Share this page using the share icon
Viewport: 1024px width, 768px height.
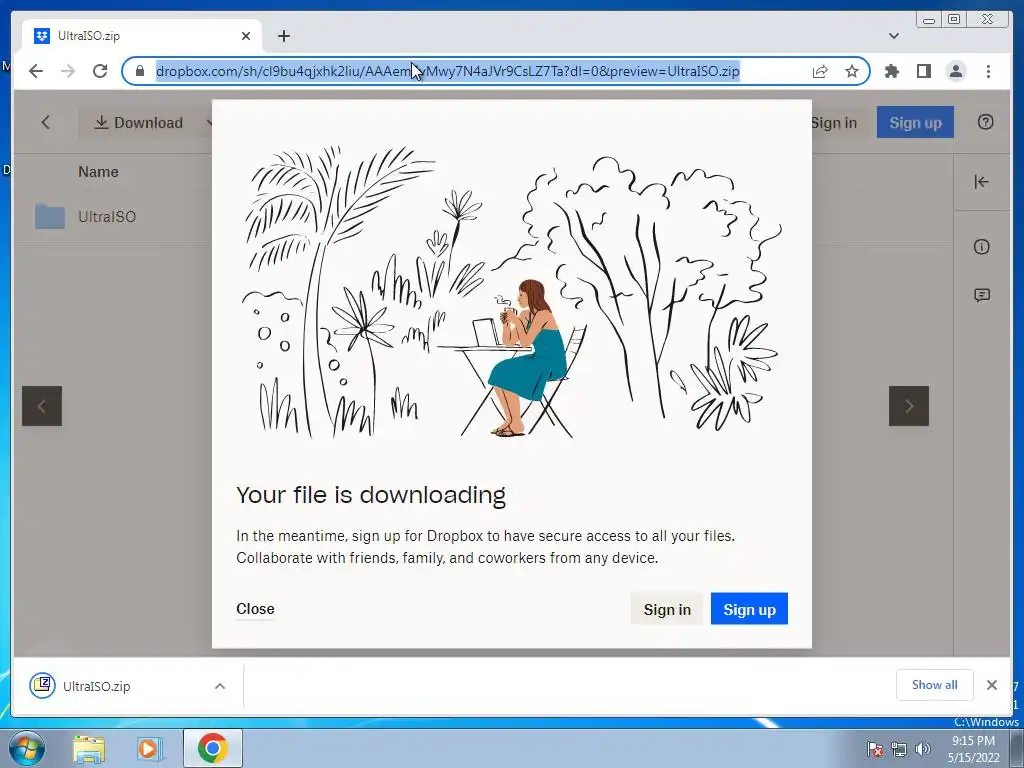820,71
